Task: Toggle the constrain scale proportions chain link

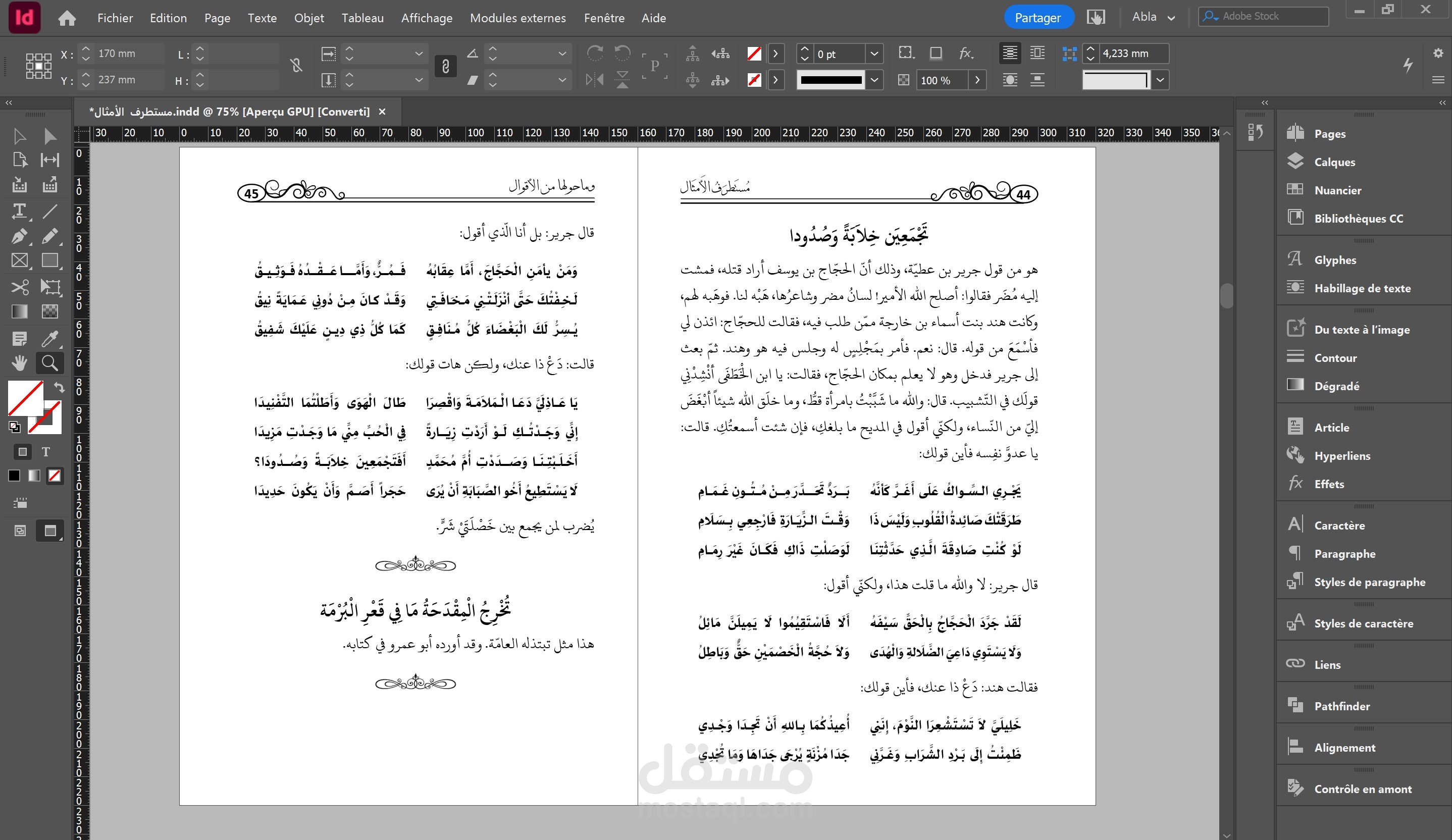Action: pos(445,66)
